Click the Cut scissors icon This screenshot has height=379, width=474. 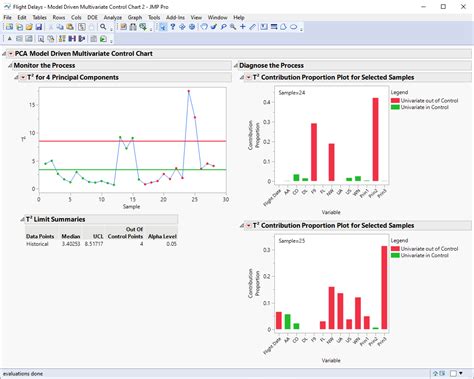tap(51, 27)
